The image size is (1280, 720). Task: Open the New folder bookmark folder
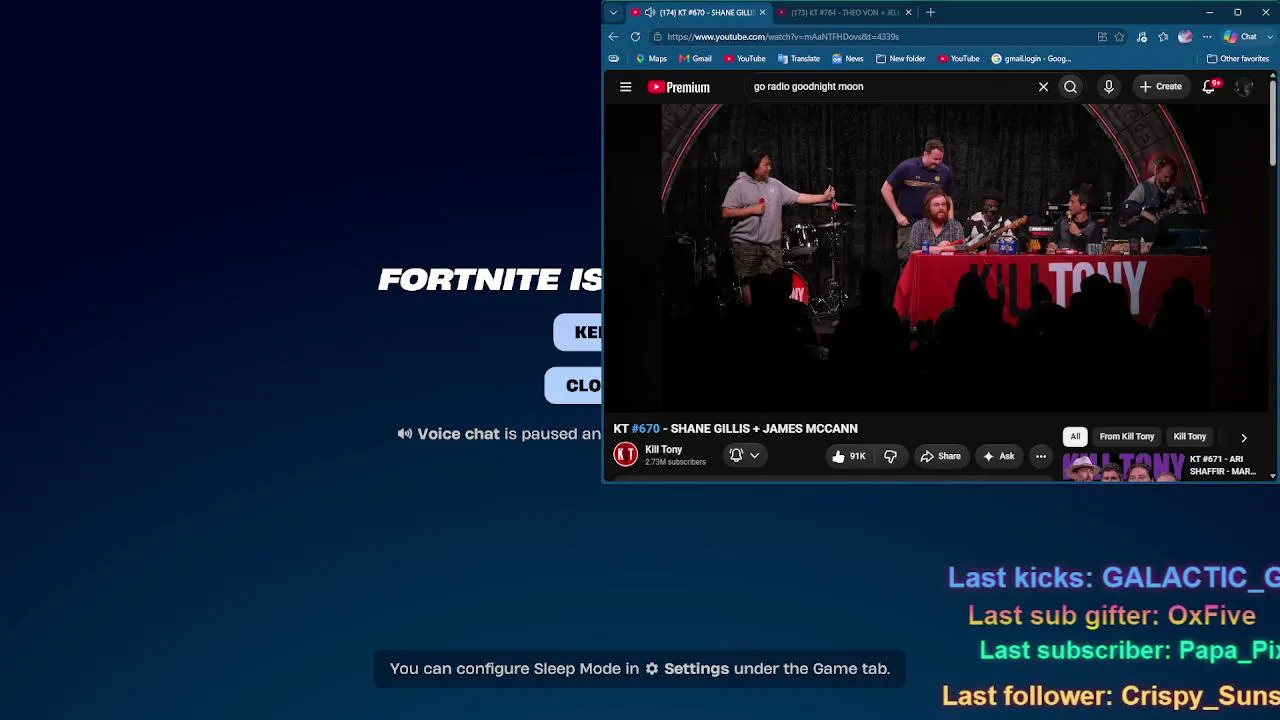point(901,59)
